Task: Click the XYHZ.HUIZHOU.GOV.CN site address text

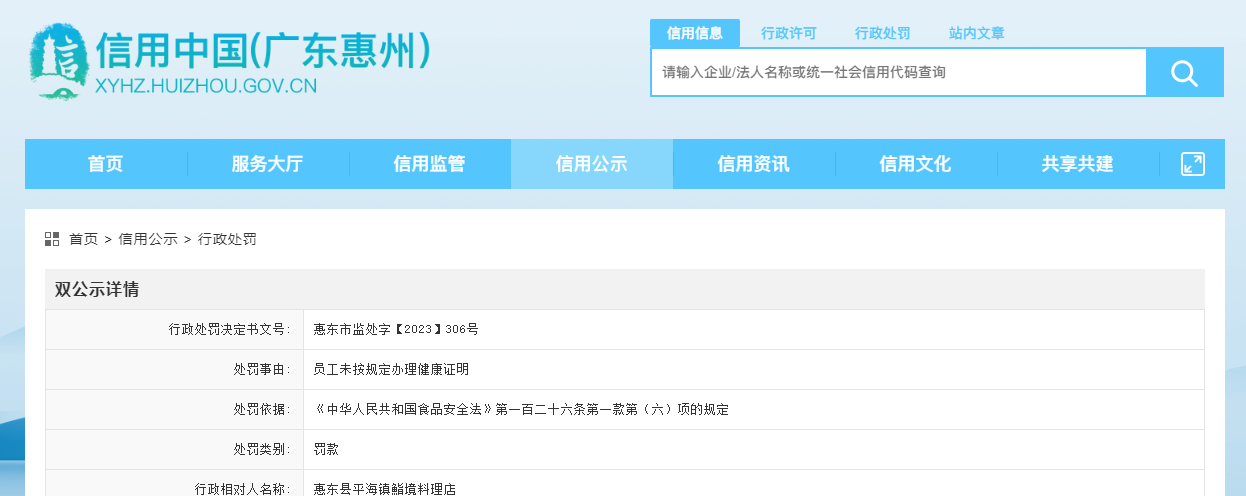Action: point(205,86)
